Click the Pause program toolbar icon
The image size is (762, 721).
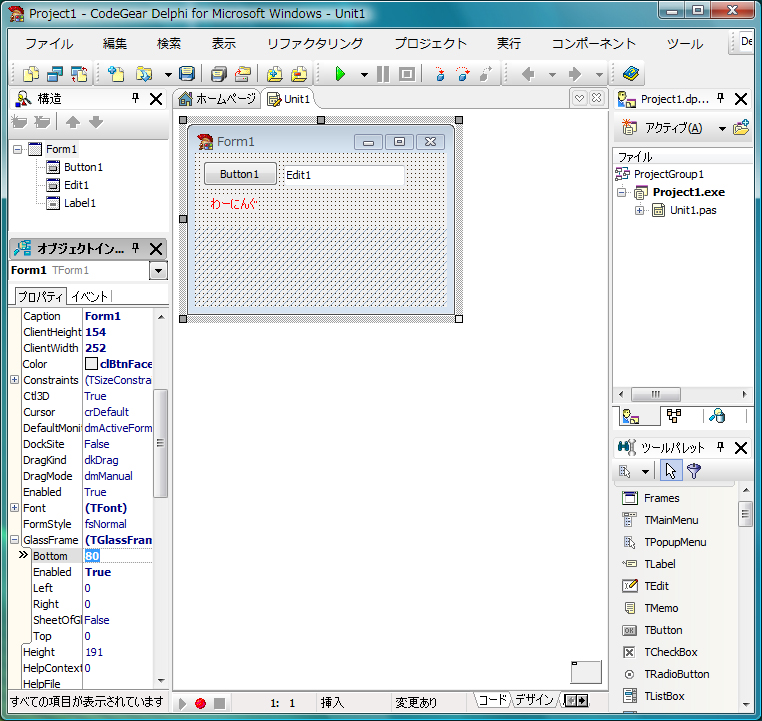tap(383, 74)
